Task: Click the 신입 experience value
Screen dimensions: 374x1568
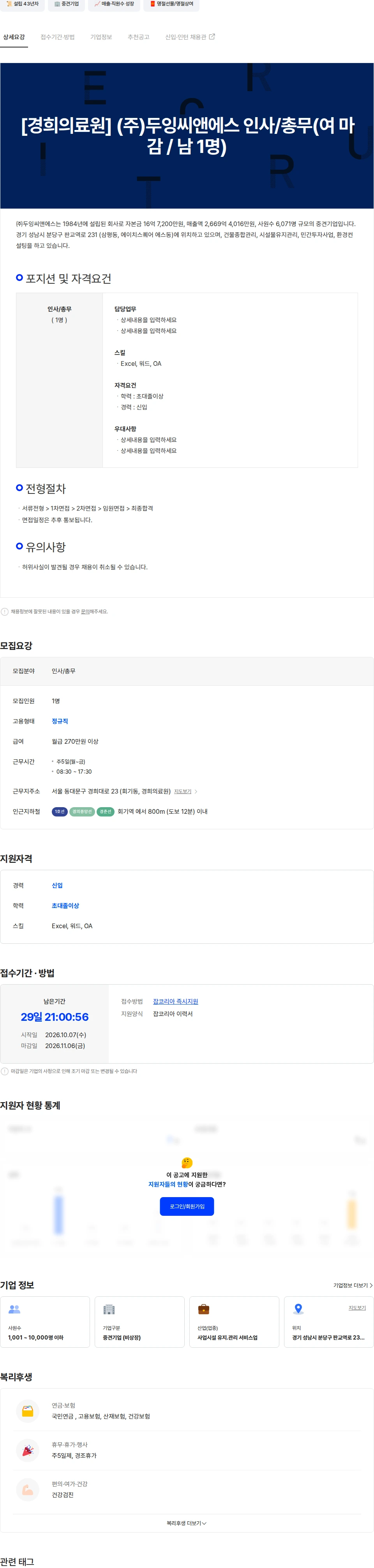Action: (57, 886)
